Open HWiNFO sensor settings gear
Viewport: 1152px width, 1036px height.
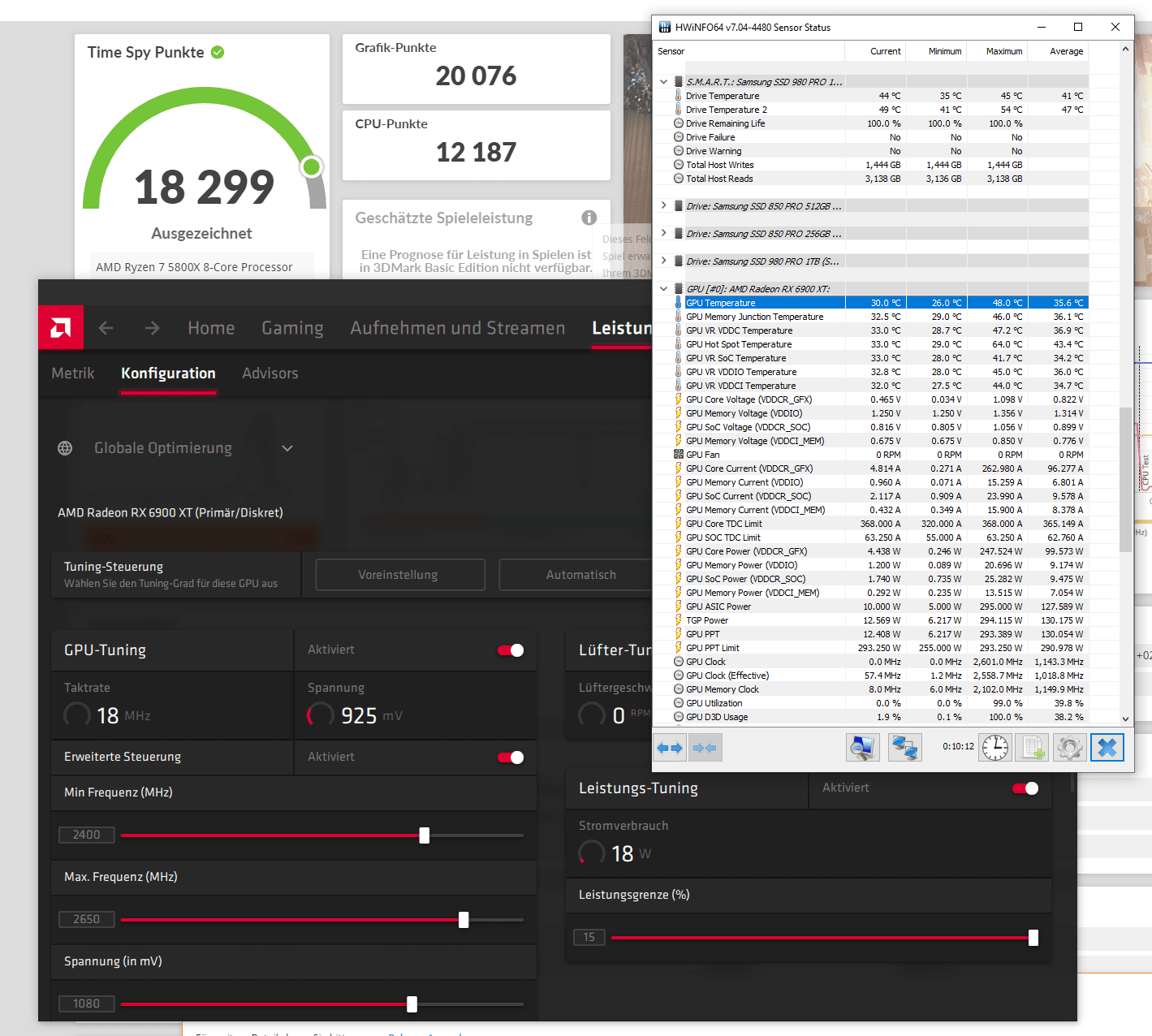[x=1070, y=748]
